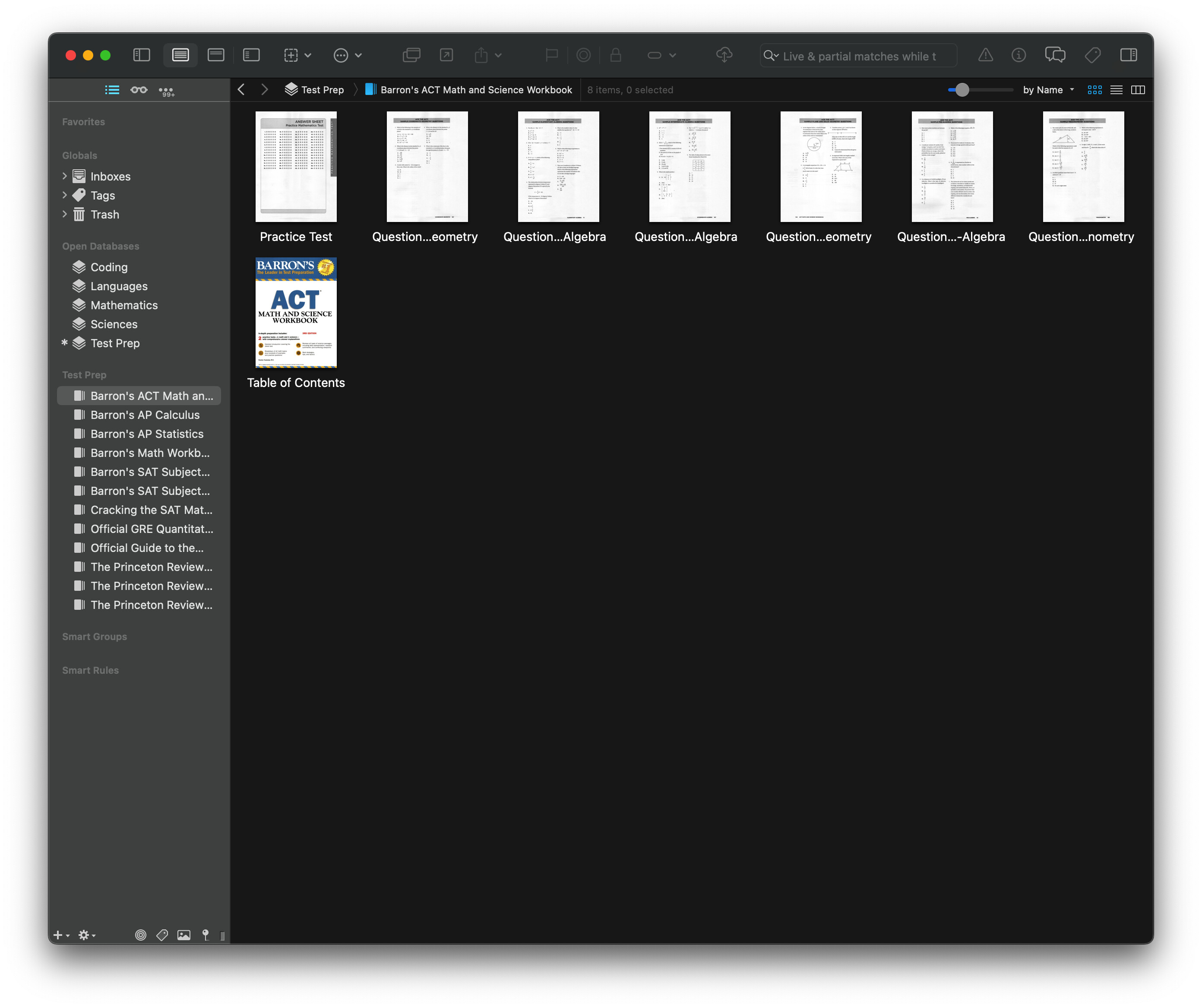Open the chat assistant icon

pyautogui.click(x=1055, y=55)
